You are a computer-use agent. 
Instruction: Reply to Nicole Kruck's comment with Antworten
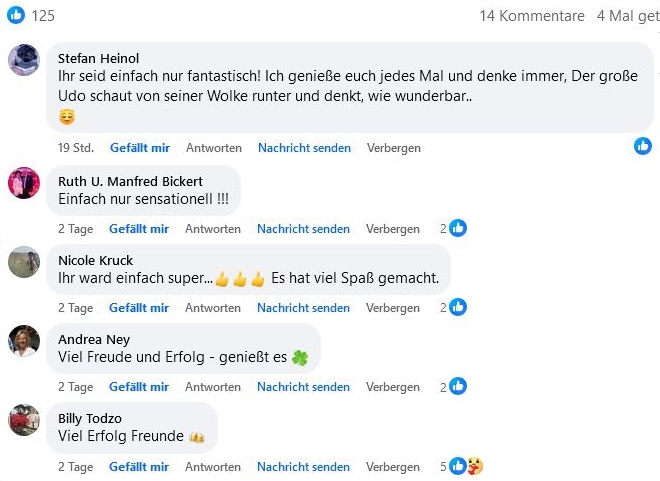[x=213, y=308]
